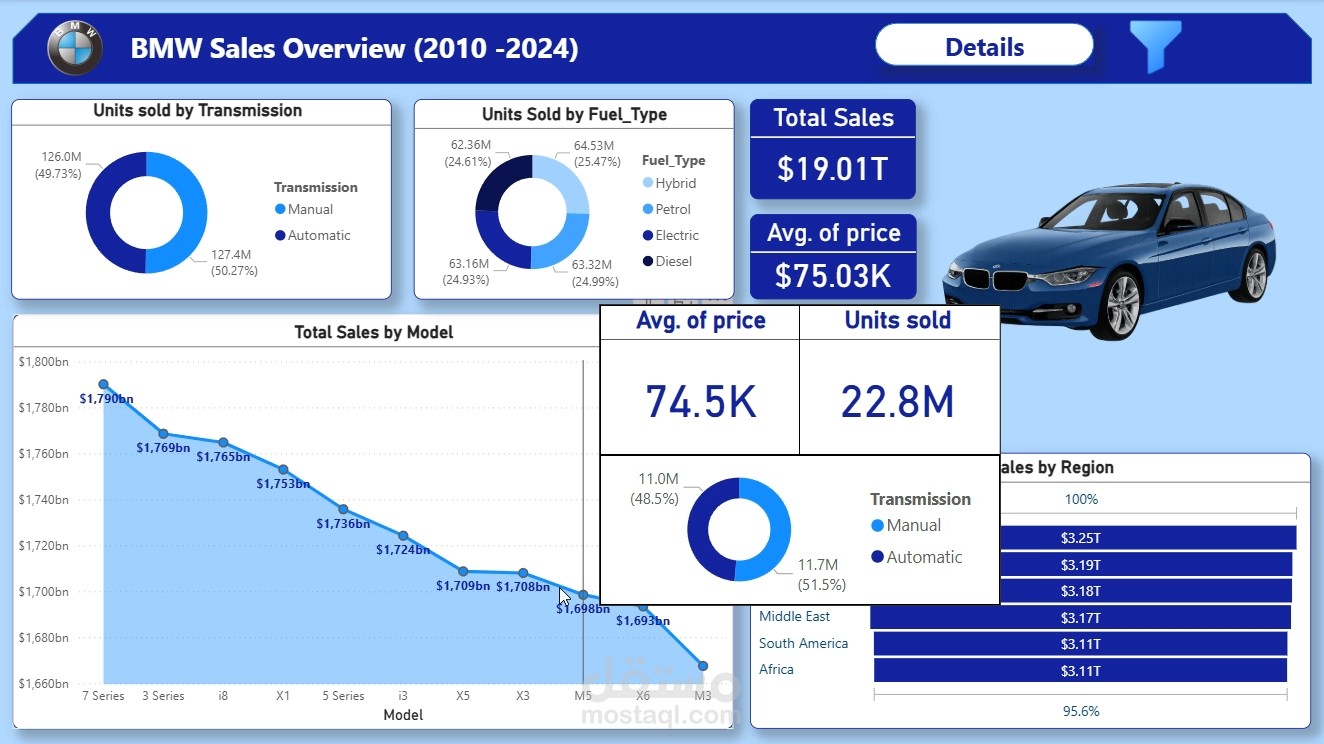Select Hybrid in the Fuel_Type legend
Screen dimensions: 1324x744
point(669,183)
